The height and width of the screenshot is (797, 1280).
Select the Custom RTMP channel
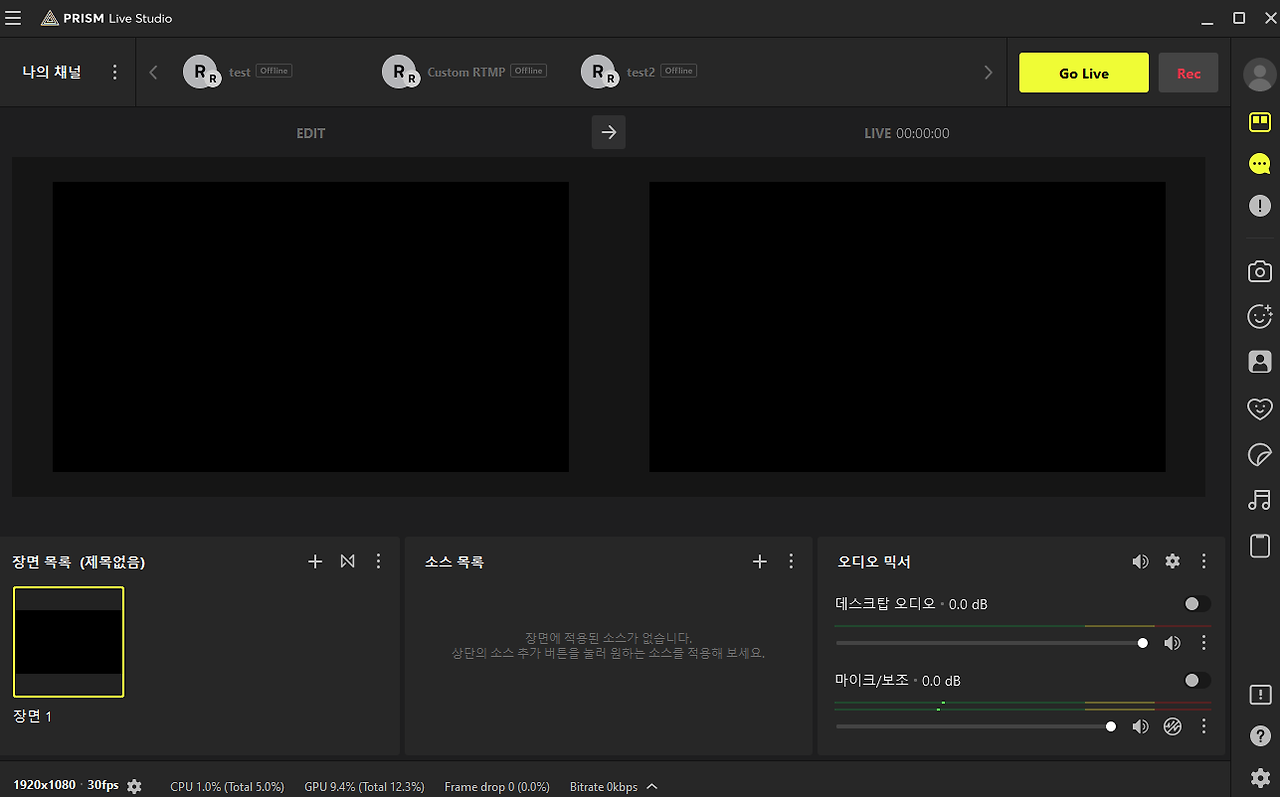(x=464, y=72)
